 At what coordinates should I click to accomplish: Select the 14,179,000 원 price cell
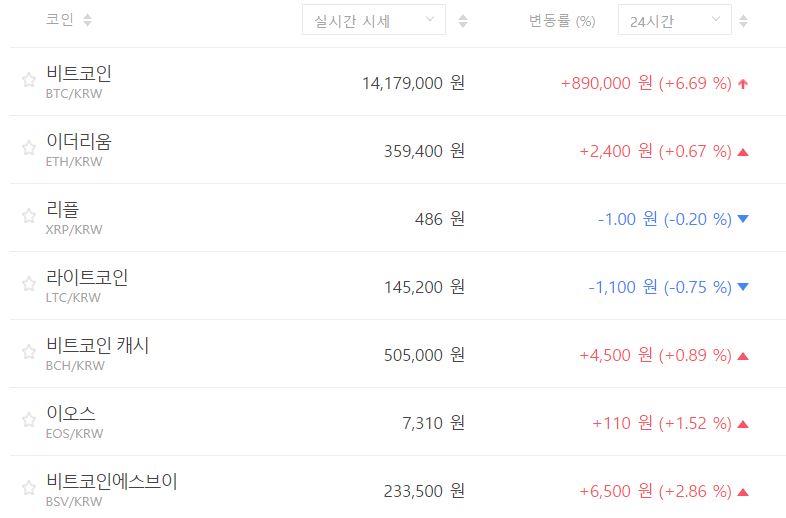(413, 83)
